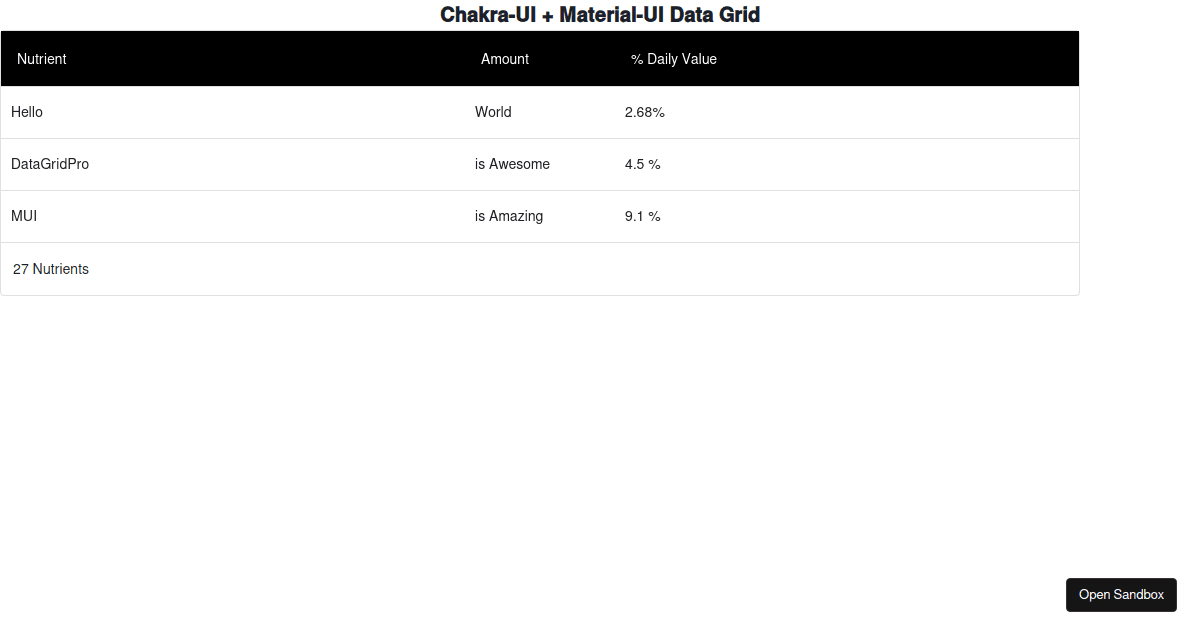The width and height of the screenshot is (1200, 630).
Task: Click the Open Sandbox button
Action: (x=1121, y=595)
